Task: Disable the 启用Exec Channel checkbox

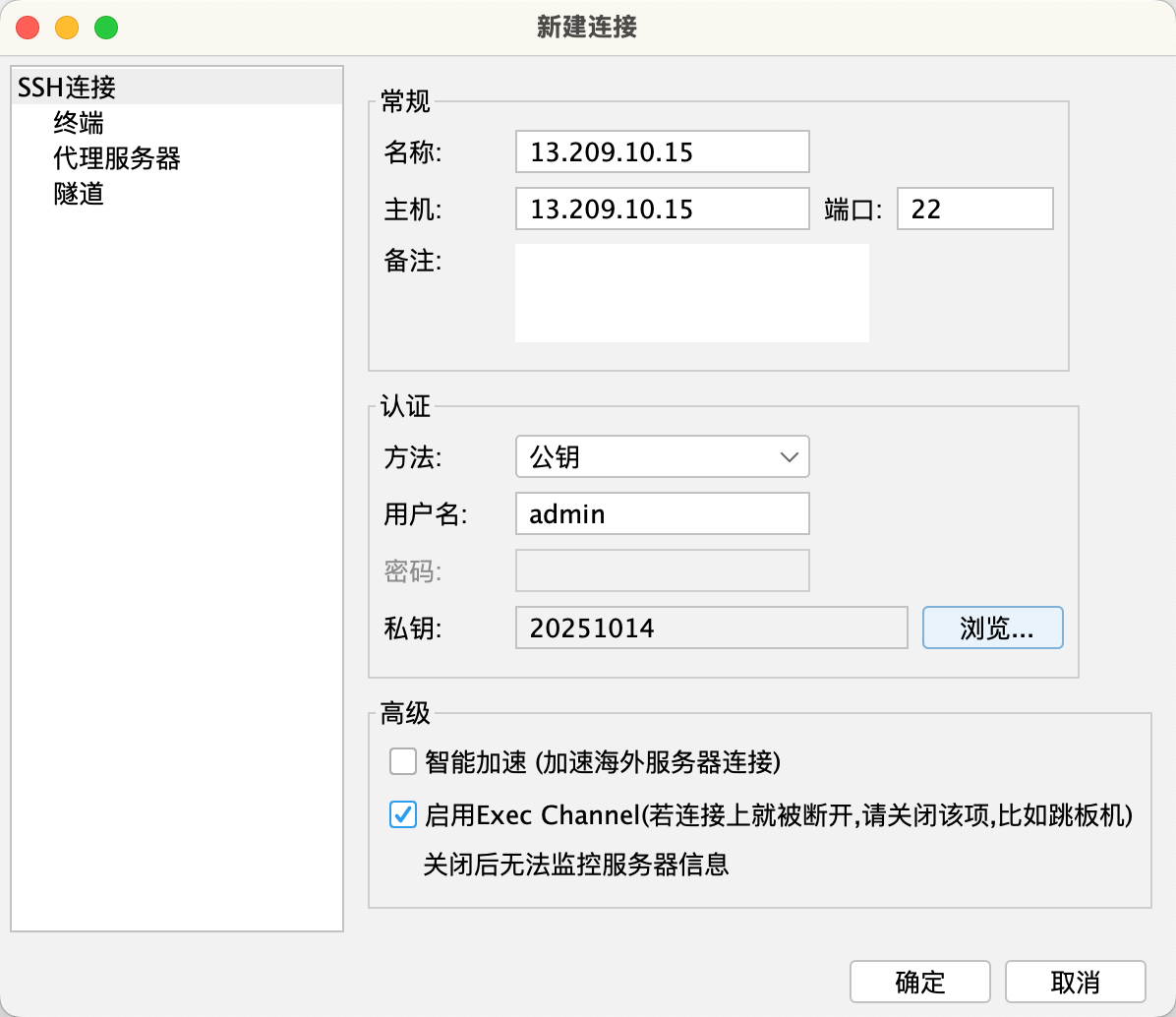Action: tap(403, 815)
